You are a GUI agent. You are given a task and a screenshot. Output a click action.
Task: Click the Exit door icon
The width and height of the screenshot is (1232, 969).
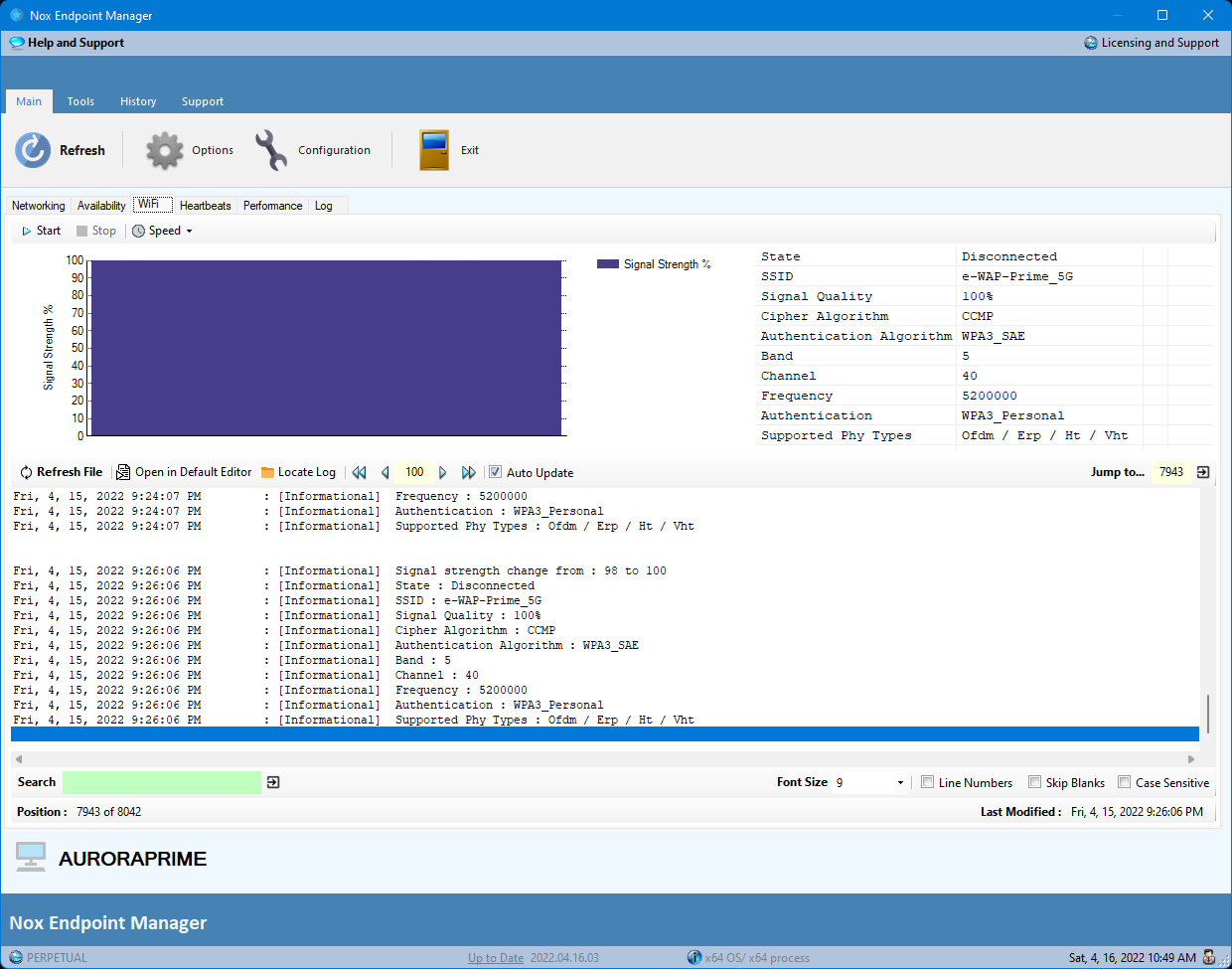click(434, 150)
